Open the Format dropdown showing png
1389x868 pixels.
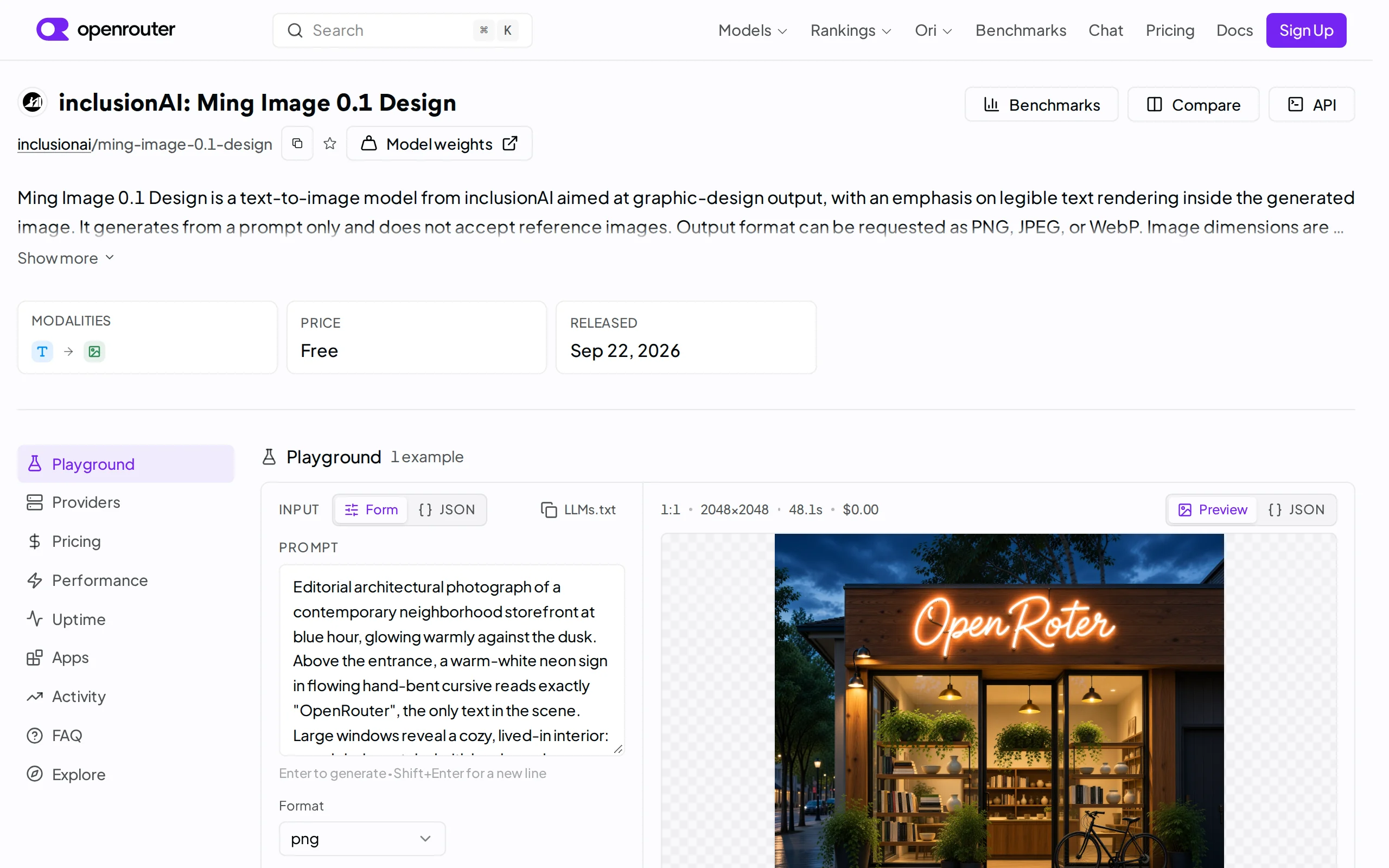[x=362, y=839]
